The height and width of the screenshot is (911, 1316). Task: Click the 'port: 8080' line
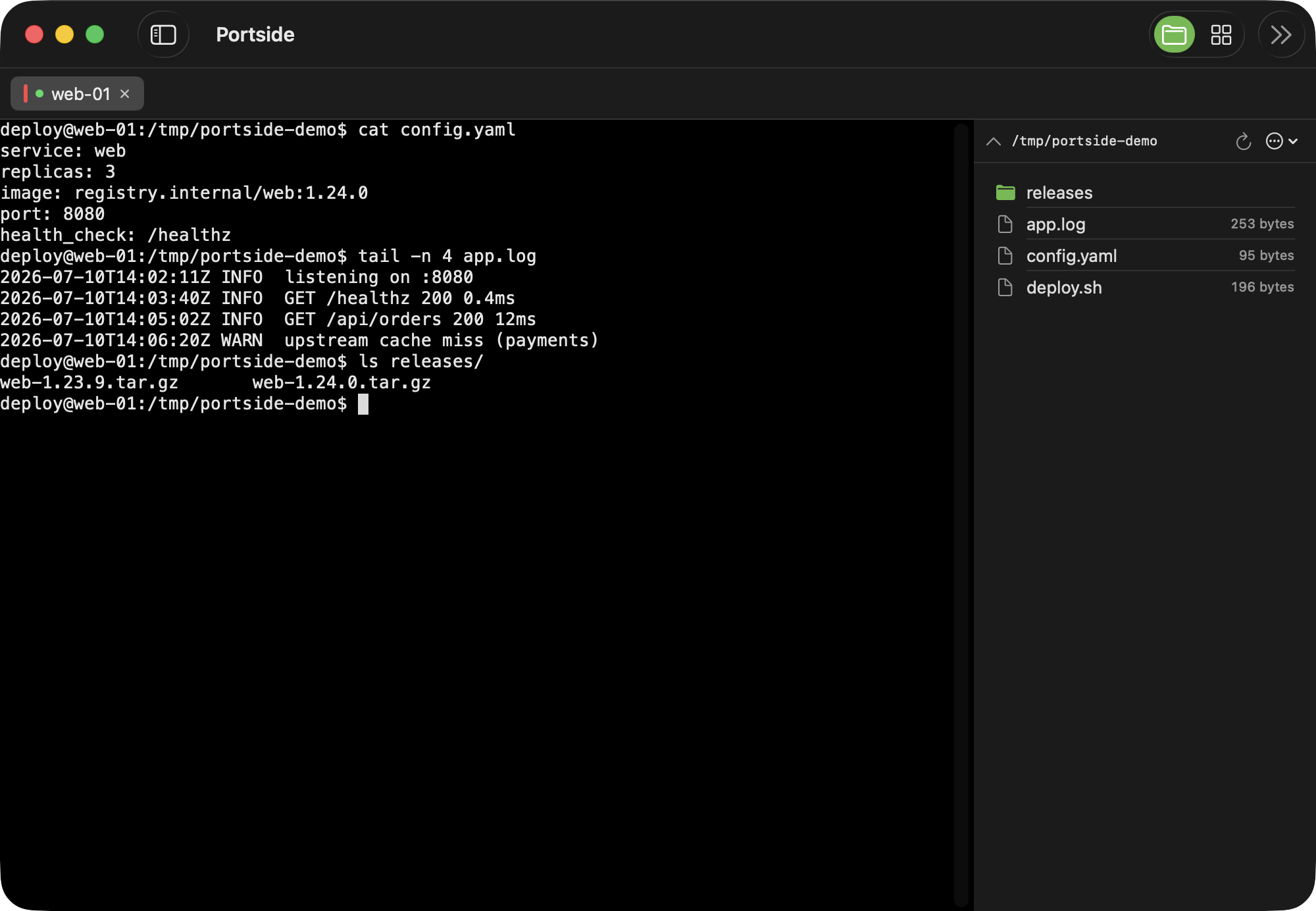[53, 214]
